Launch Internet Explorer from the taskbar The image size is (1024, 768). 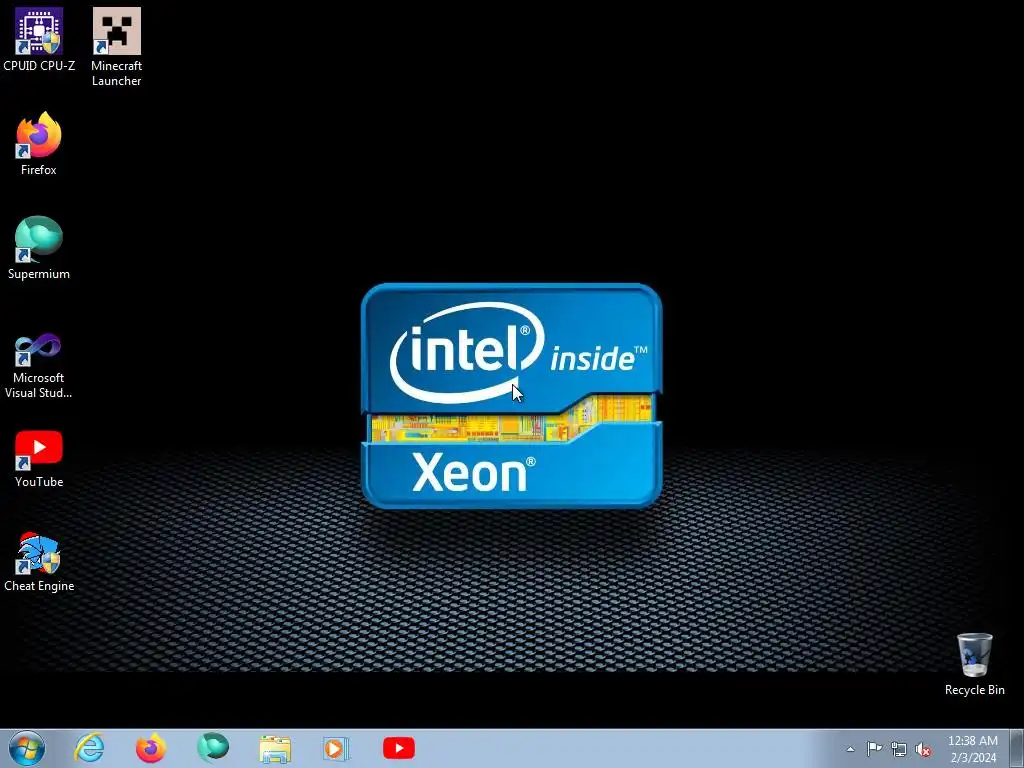[x=89, y=748]
